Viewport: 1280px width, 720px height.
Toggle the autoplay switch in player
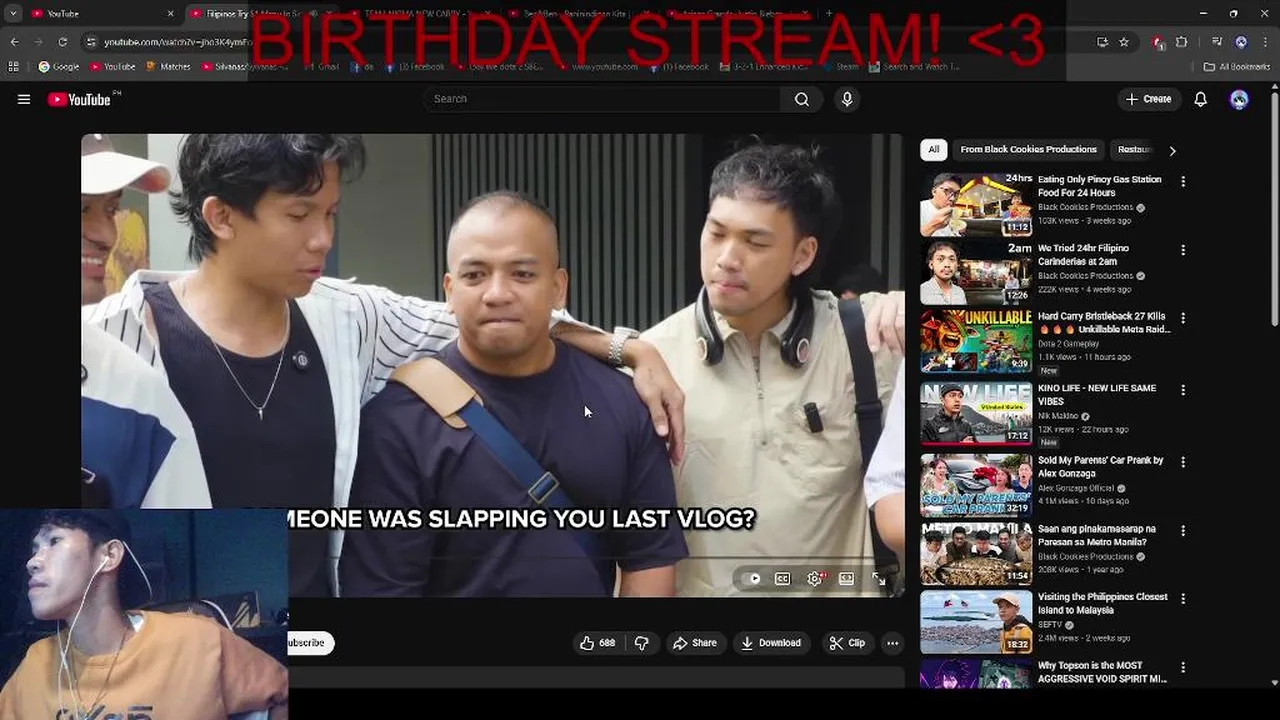click(752, 578)
